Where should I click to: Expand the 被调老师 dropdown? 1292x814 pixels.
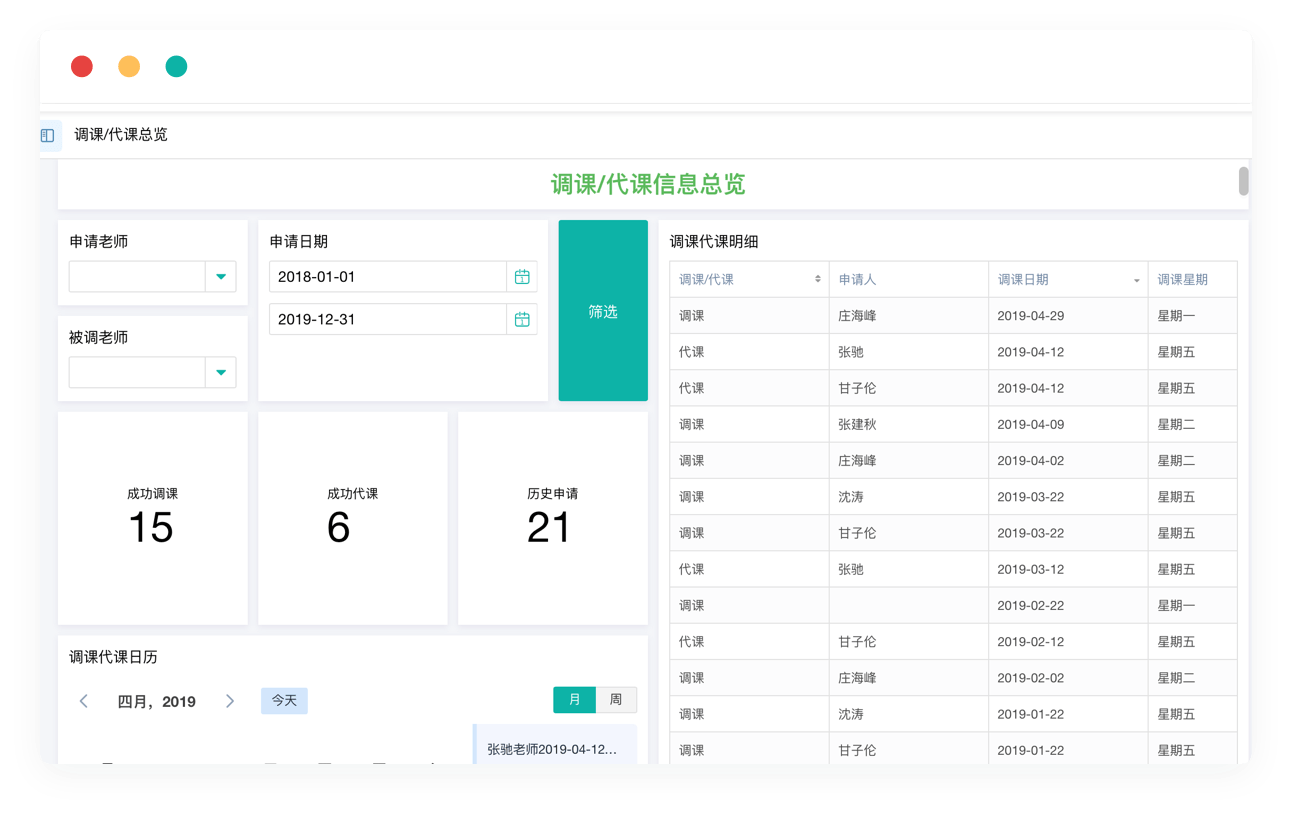tap(221, 373)
